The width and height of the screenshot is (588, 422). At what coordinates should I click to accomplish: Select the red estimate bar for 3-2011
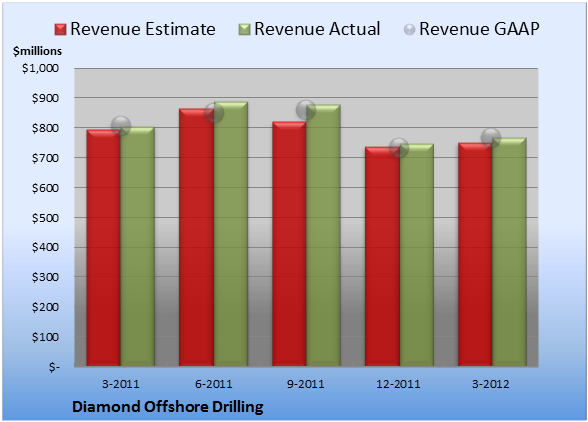(x=104, y=248)
